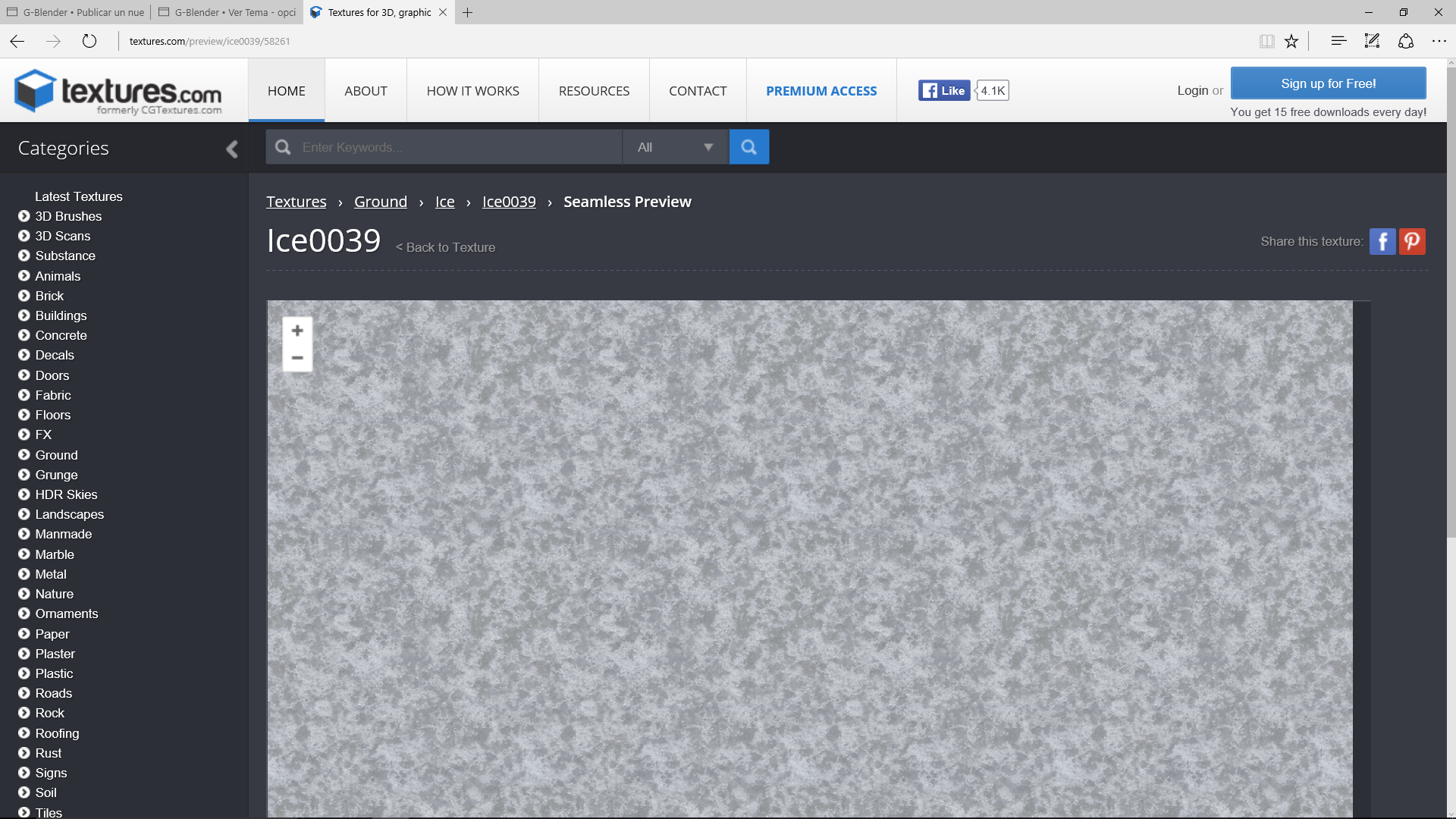This screenshot has width=1456, height=819.
Task: Expand the Ground category
Action: point(24,455)
